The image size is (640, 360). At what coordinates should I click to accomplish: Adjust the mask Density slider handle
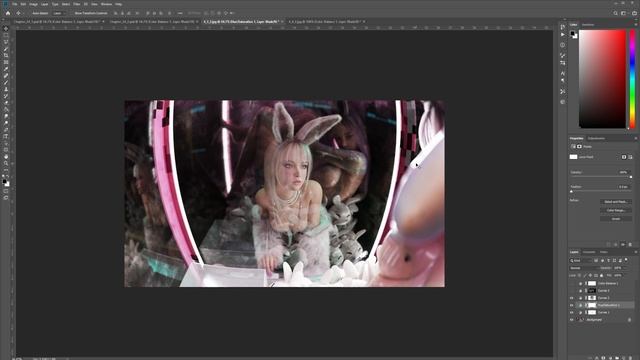click(631, 177)
